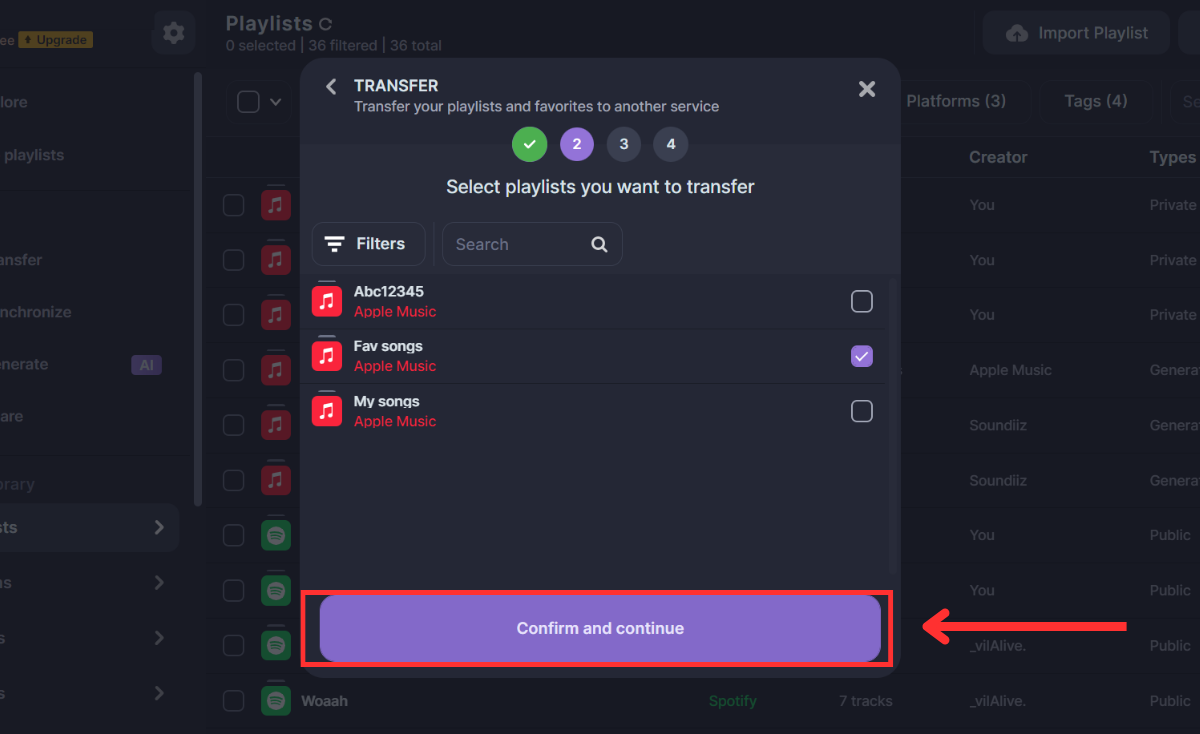Click the Fav songs playlist icon
Screen dimensions: 1200x734
tap(327, 356)
